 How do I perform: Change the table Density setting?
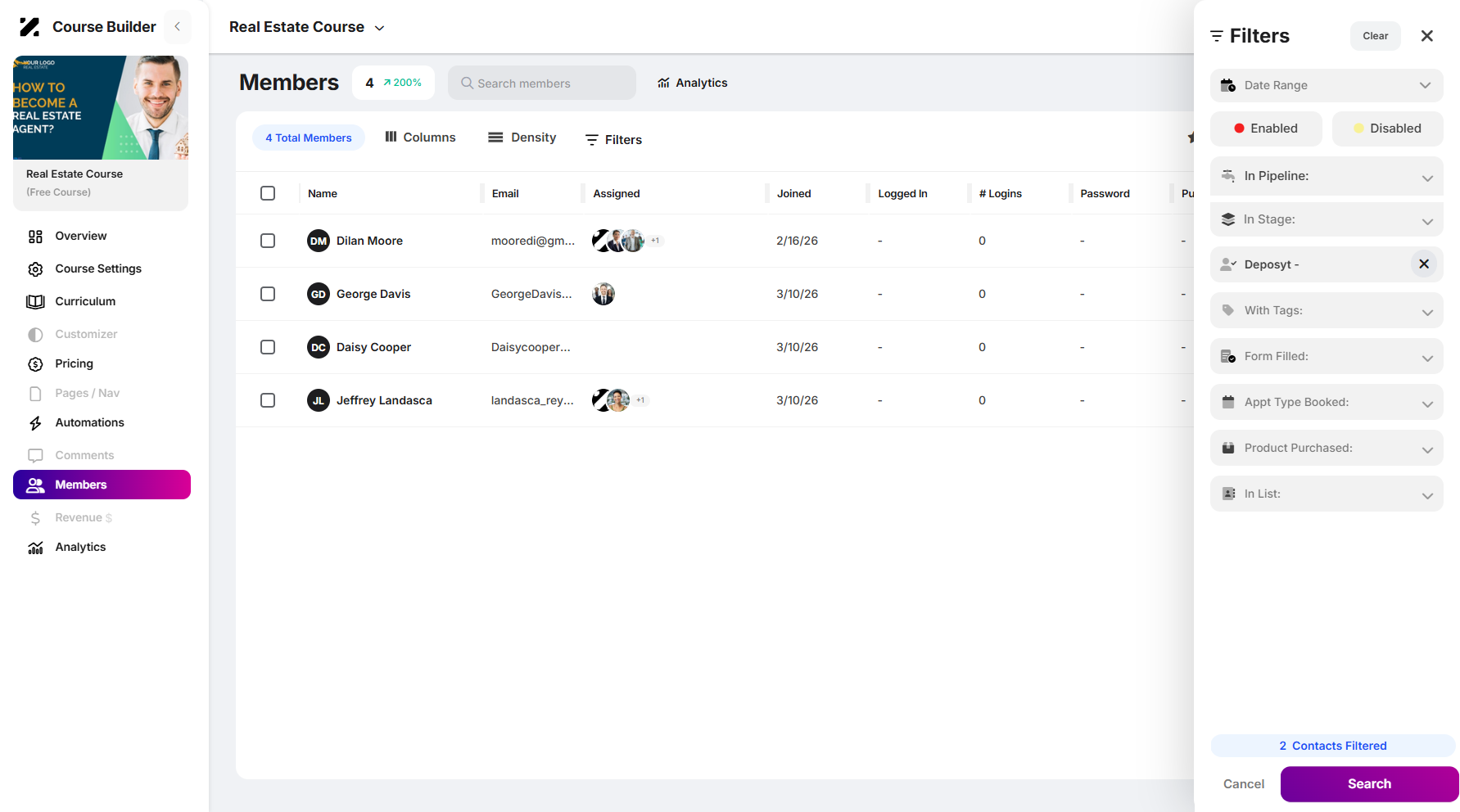(x=522, y=138)
